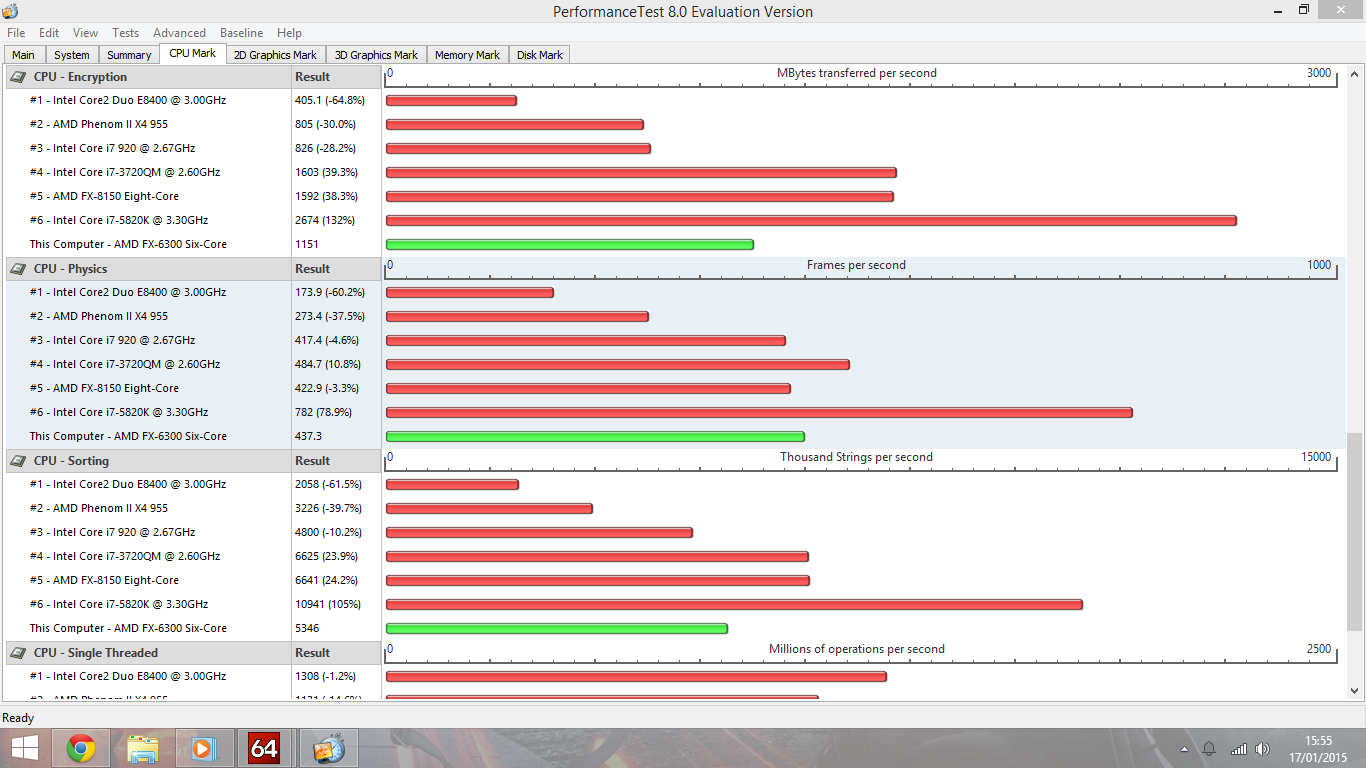This screenshot has width=1366, height=768.
Task: Switch to the Main tab
Action: pos(23,55)
